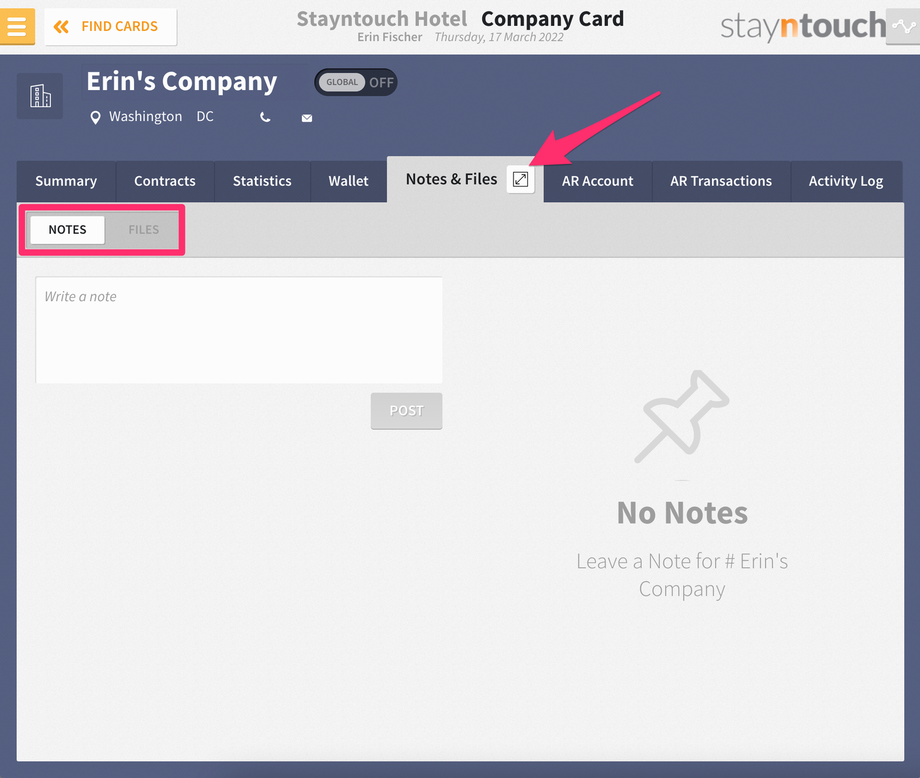Click the POST button

coord(407,411)
